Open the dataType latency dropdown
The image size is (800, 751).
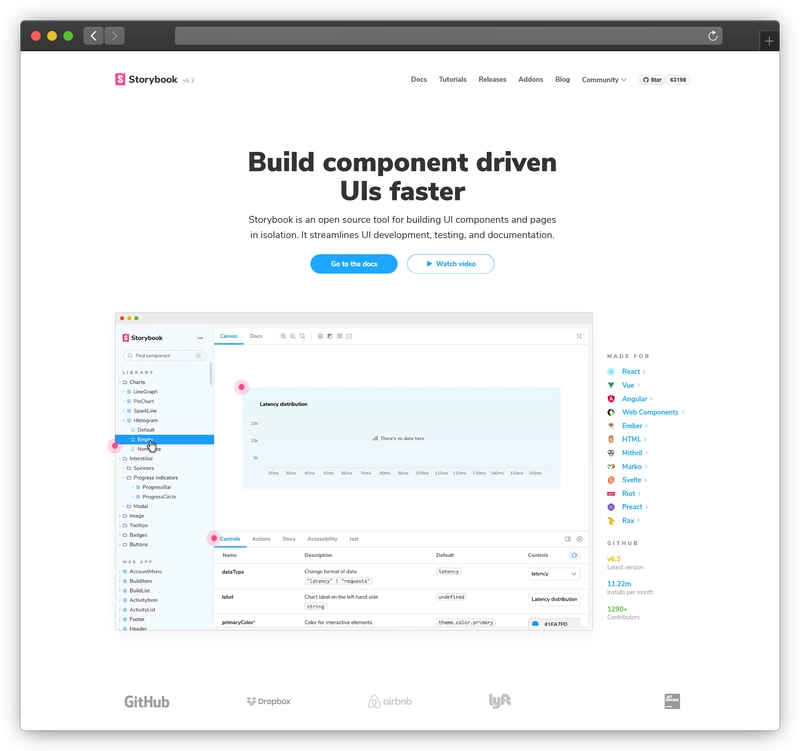pos(554,574)
